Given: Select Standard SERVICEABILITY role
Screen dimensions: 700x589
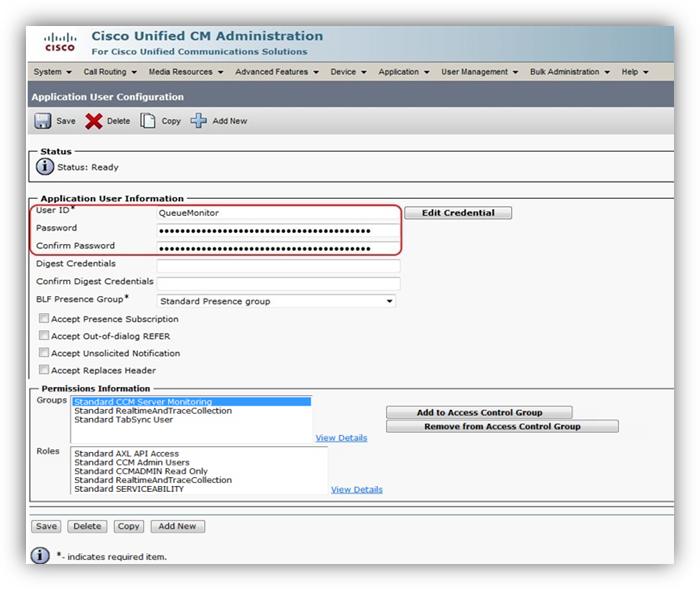Looking at the screenshot, I should [x=129, y=489].
